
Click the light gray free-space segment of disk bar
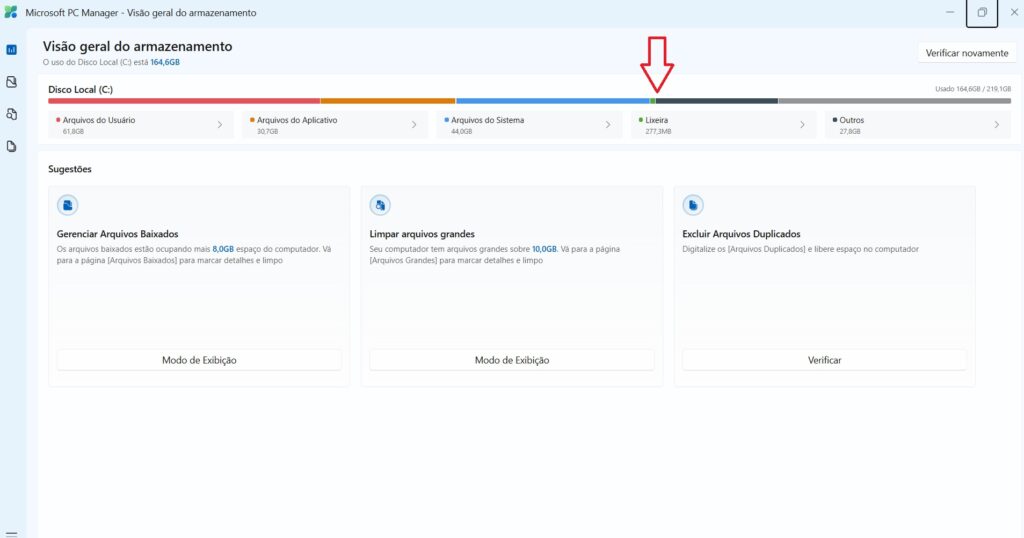click(895, 101)
